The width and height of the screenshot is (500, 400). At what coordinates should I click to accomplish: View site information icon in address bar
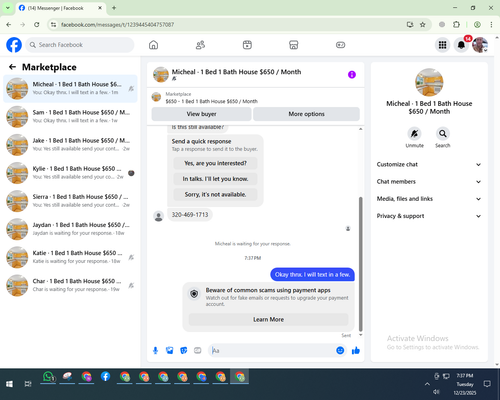click(53, 24)
